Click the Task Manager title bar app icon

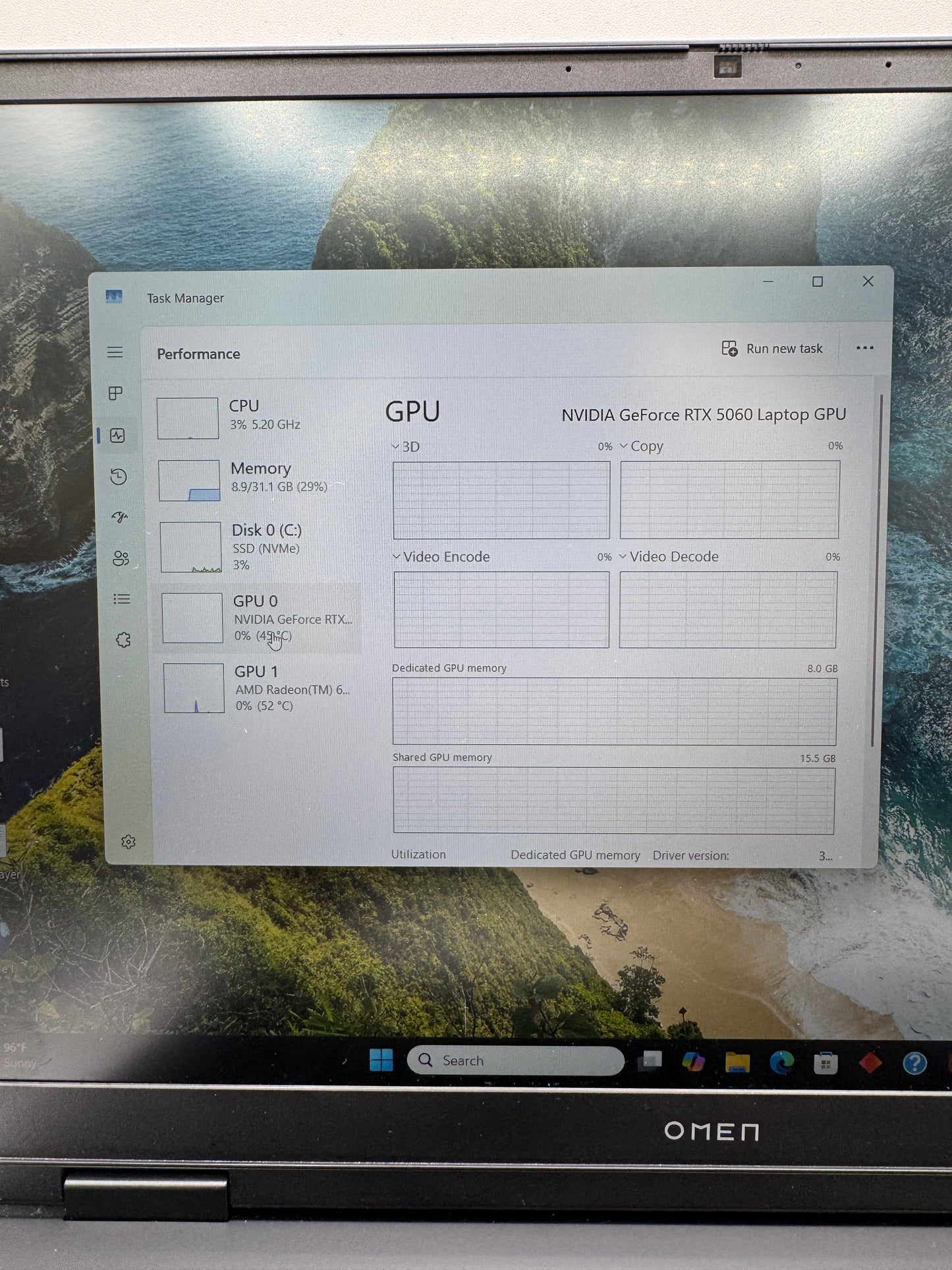coord(114,297)
